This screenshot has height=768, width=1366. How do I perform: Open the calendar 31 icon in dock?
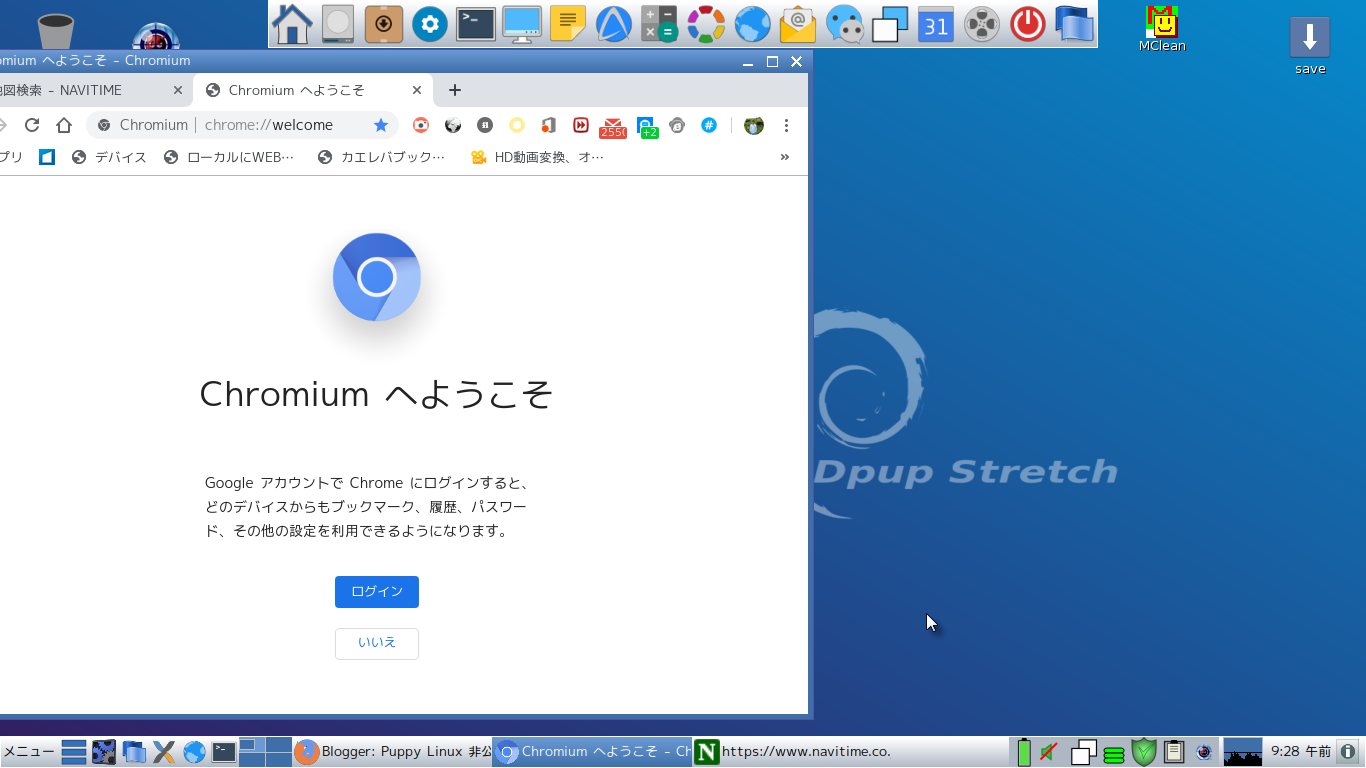936,24
